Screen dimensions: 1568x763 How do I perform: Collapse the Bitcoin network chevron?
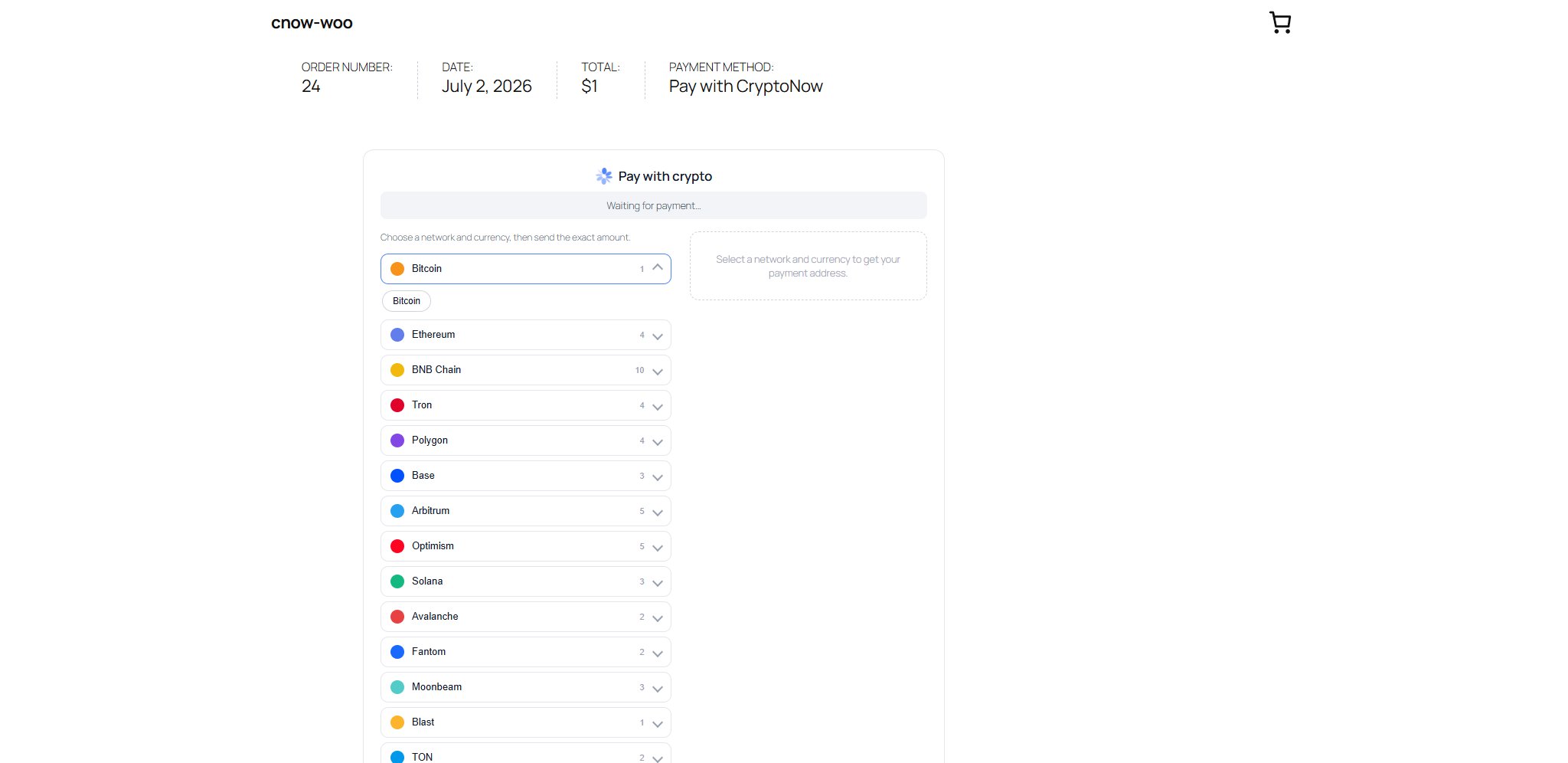[657, 268]
